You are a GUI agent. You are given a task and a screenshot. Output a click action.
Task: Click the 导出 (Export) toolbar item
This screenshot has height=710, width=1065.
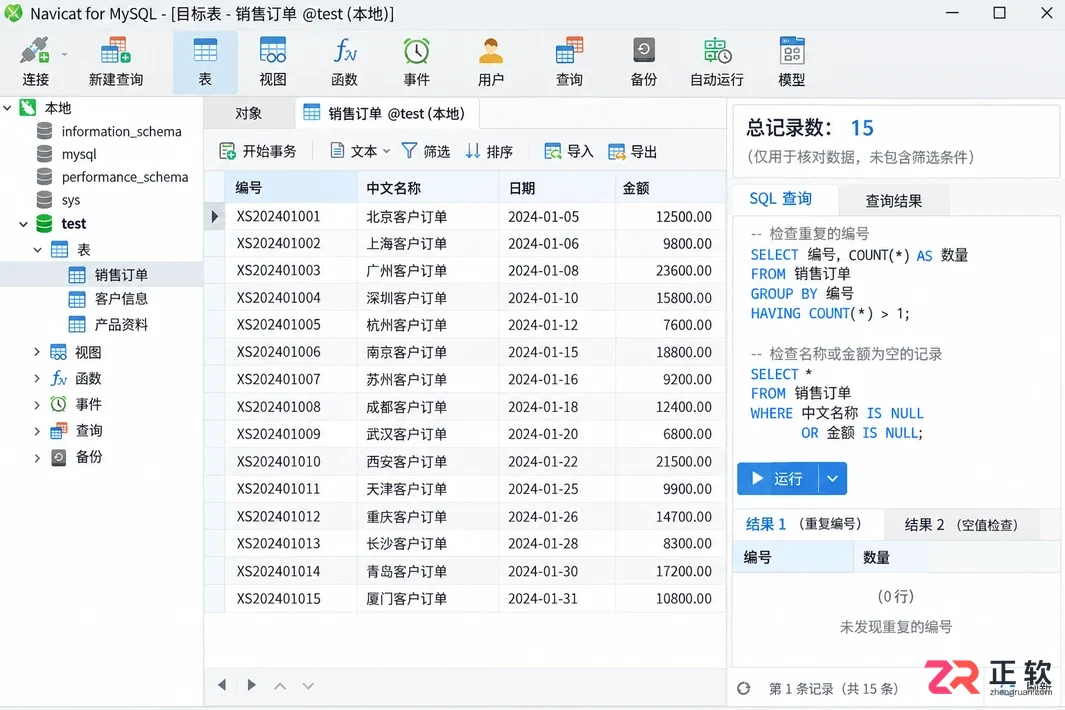click(632, 151)
